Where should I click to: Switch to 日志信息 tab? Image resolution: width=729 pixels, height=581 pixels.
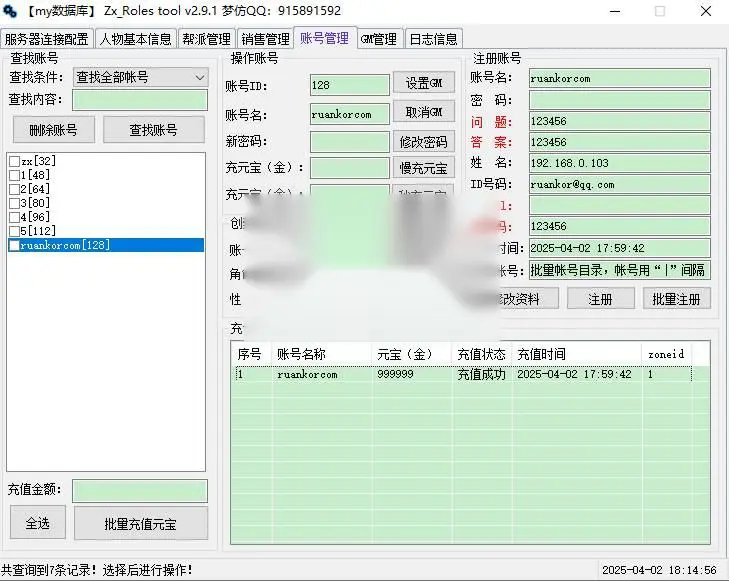433,39
